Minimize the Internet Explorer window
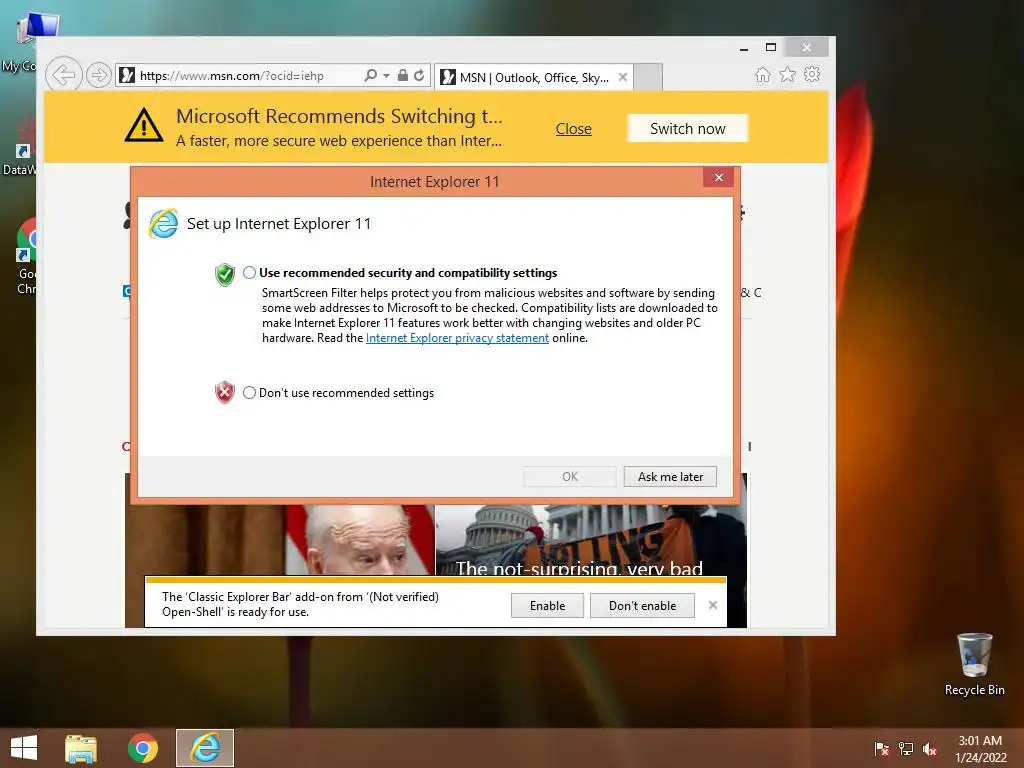The image size is (1024, 768). [x=744, y=48]
